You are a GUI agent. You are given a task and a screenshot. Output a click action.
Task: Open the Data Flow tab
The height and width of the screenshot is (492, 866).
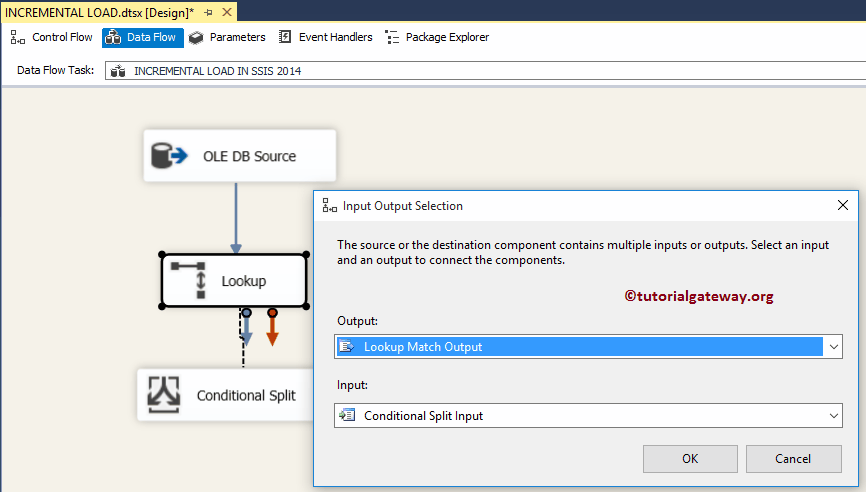coord(142,37)
